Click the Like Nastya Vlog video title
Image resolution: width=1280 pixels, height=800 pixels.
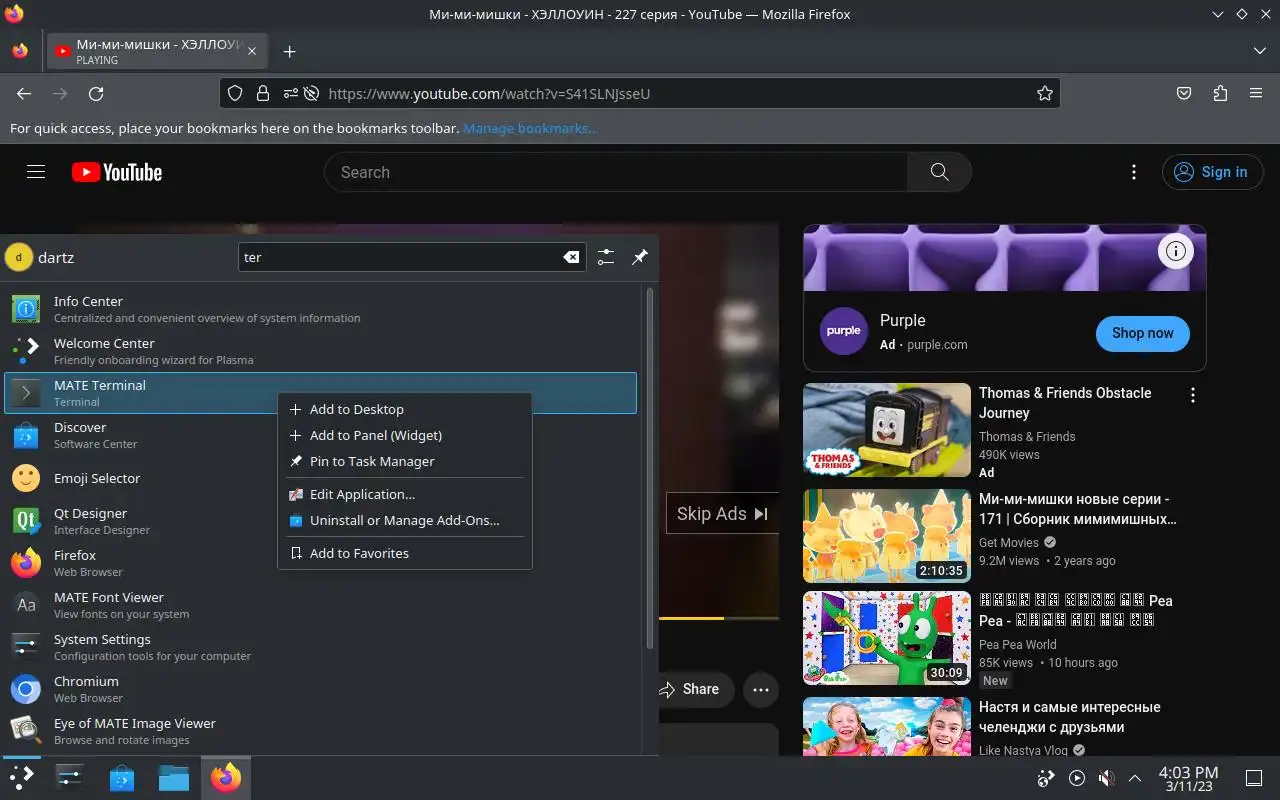coord(1070,717)
